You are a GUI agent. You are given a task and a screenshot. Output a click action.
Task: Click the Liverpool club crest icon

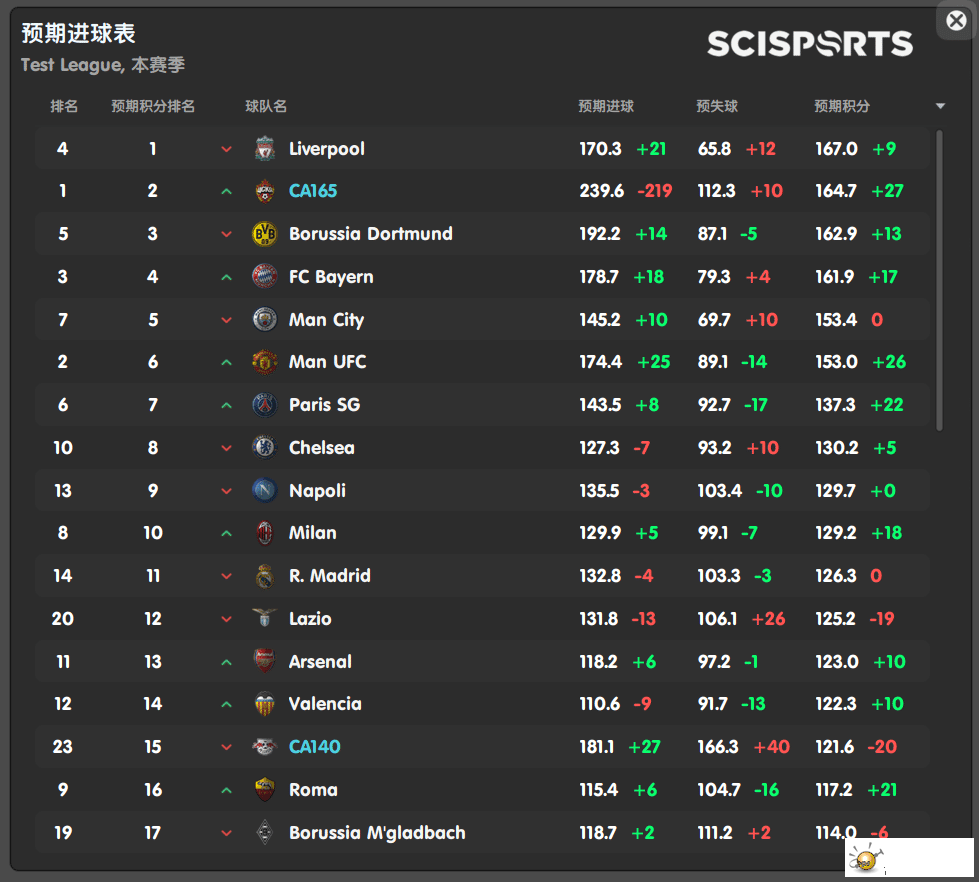tap(264, 149)
